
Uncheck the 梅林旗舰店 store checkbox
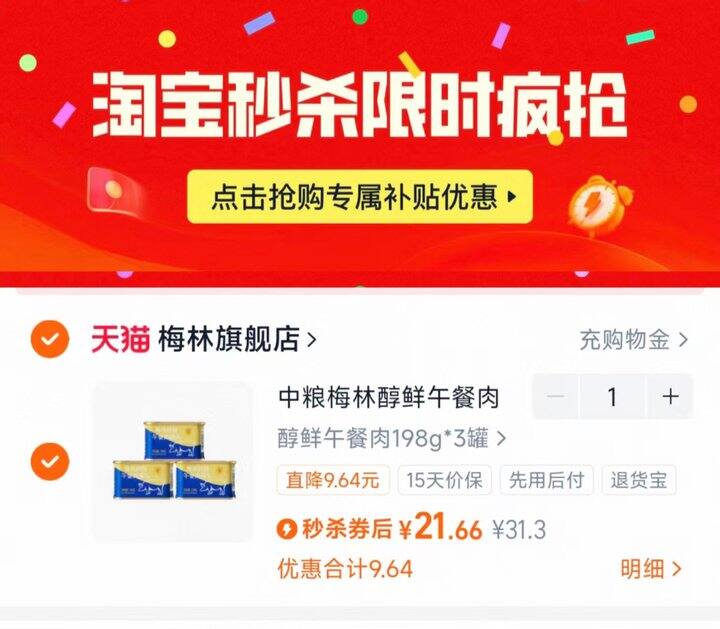point(50,339)
